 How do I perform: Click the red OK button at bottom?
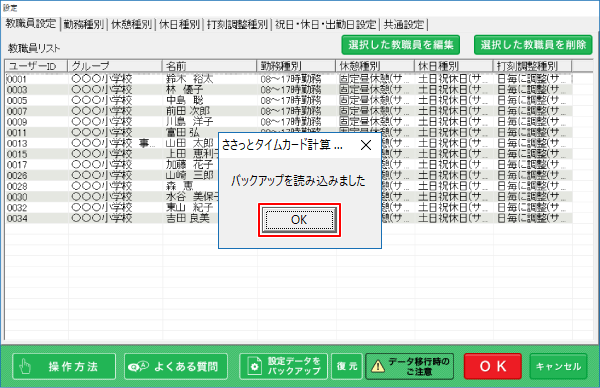pos(493,366)
